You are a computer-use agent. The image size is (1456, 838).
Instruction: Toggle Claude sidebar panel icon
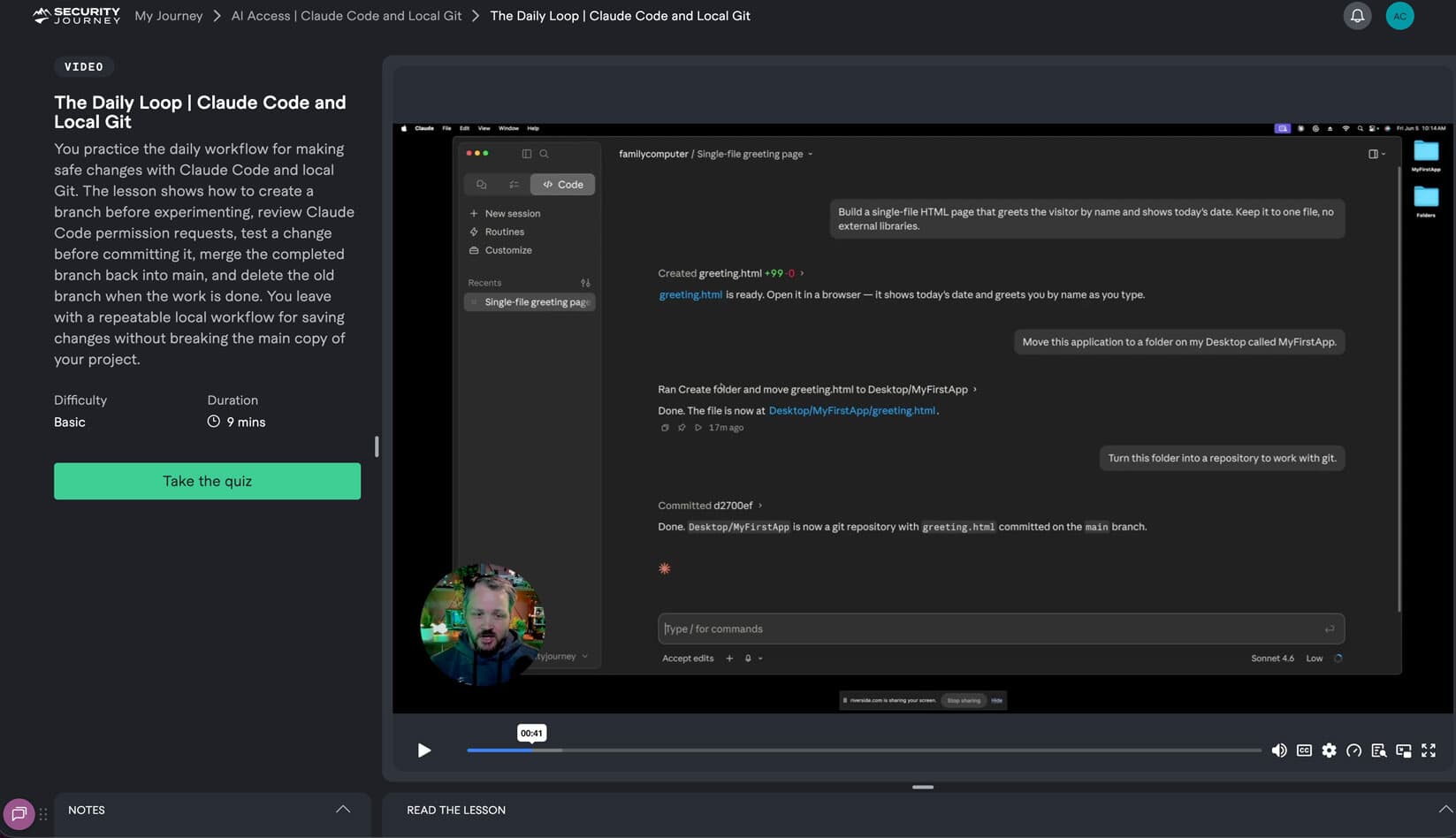coord(527,154)
